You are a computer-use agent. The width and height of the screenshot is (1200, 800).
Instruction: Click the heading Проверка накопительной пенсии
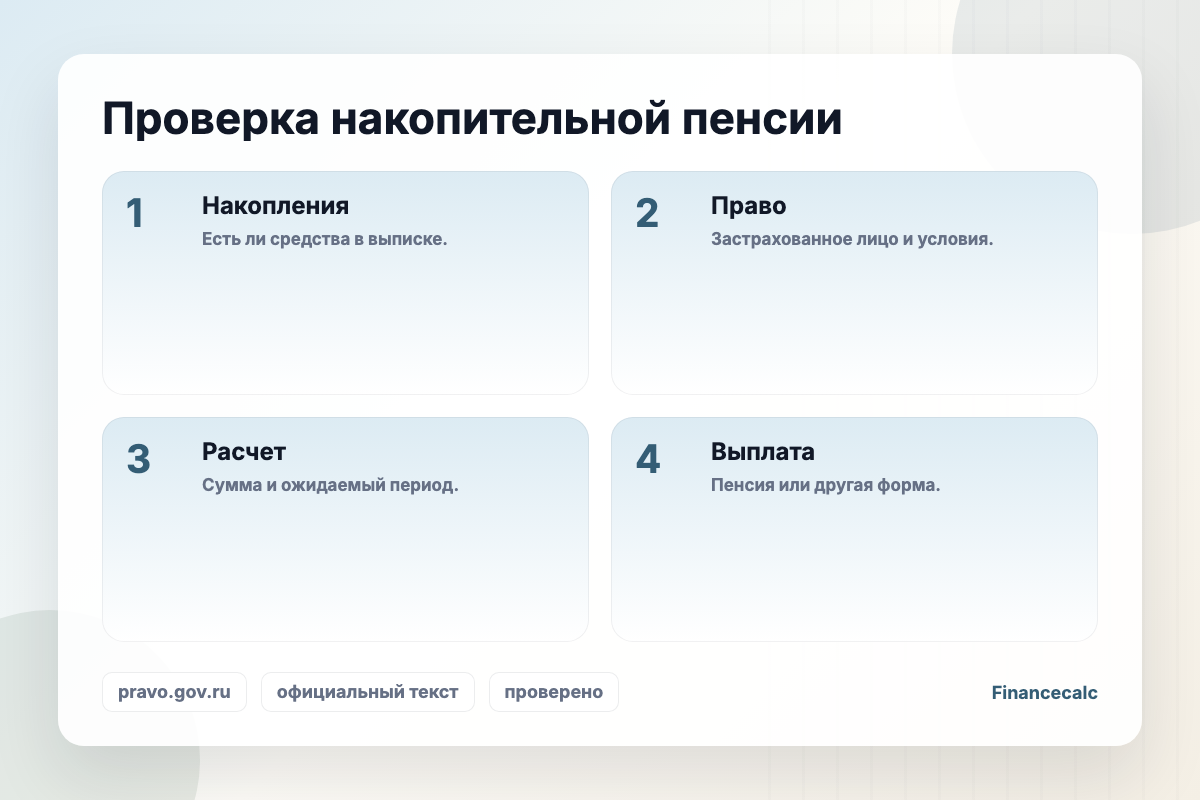pyautogui.click(x=472, y=120)
